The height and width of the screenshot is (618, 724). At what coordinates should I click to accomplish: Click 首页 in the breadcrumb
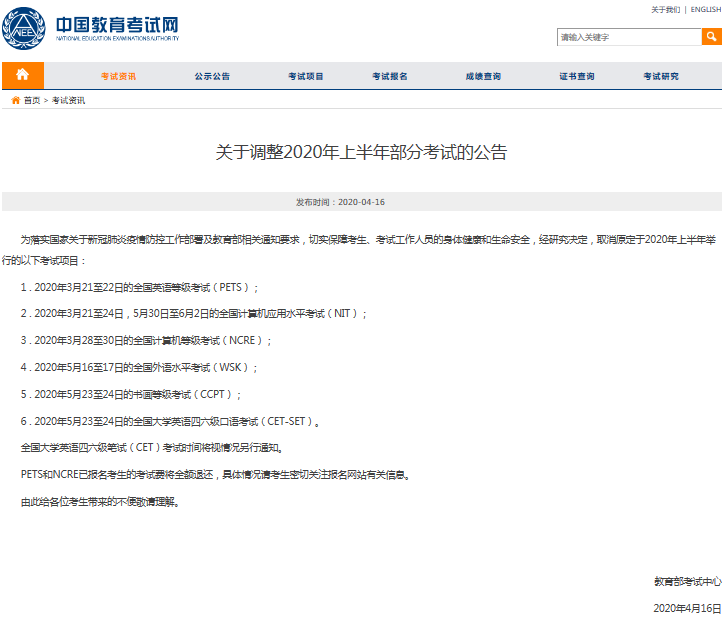(32, 100)
